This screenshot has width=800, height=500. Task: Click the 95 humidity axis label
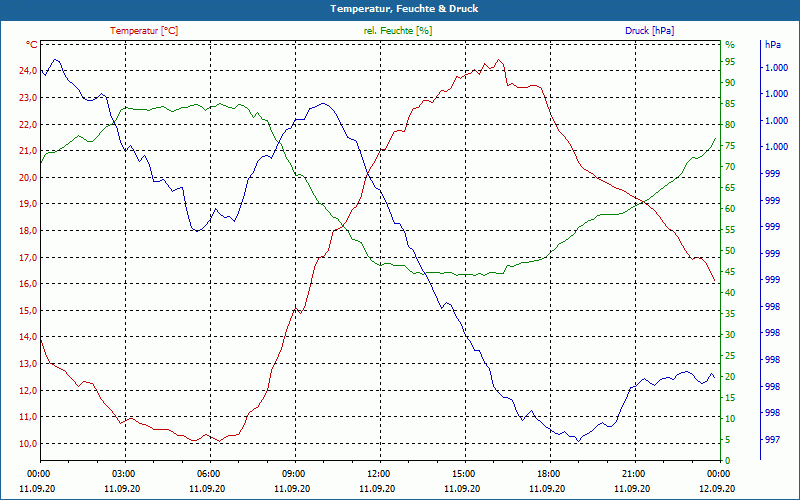click(730, 62)
